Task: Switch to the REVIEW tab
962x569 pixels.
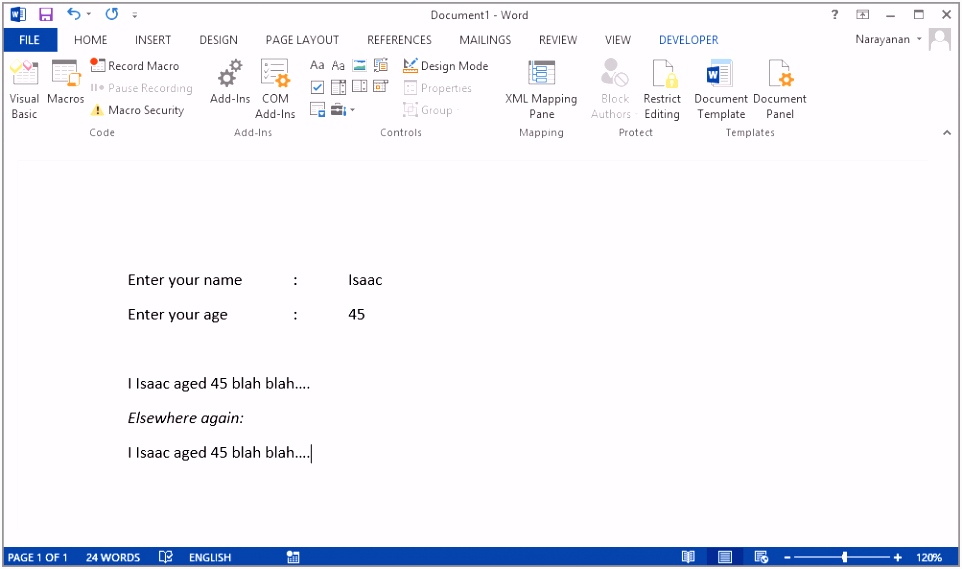Action: (558, 40)
